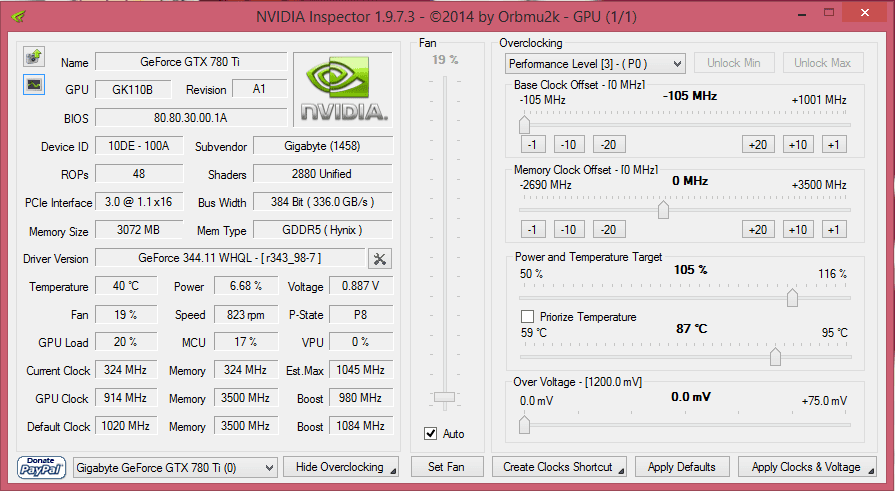The width and height of the screenshot is (895, 491).
Task: Click the 0.887 V voltage value
Action: 361,286
